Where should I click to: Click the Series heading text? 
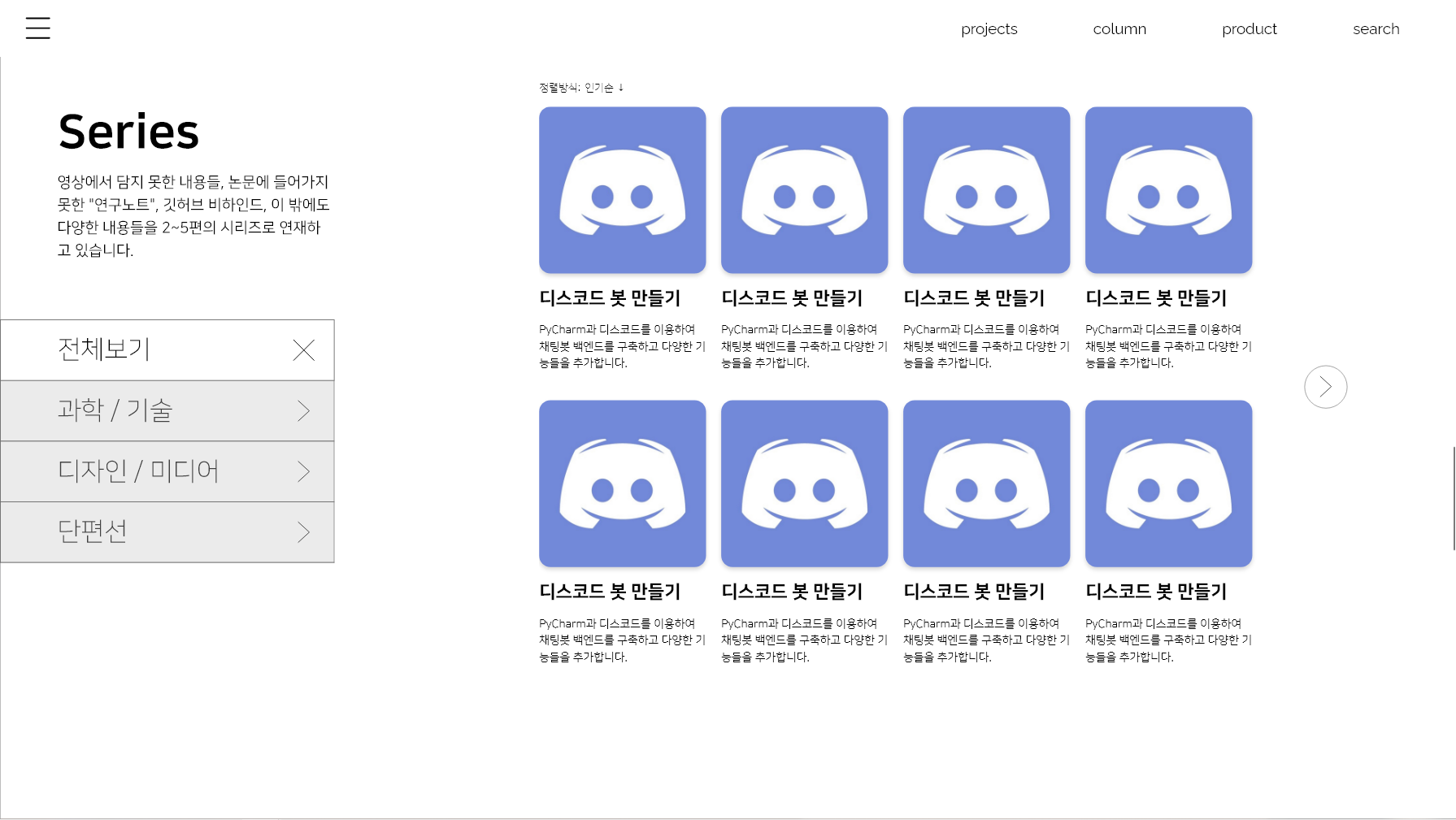click(x=128, y=132)
